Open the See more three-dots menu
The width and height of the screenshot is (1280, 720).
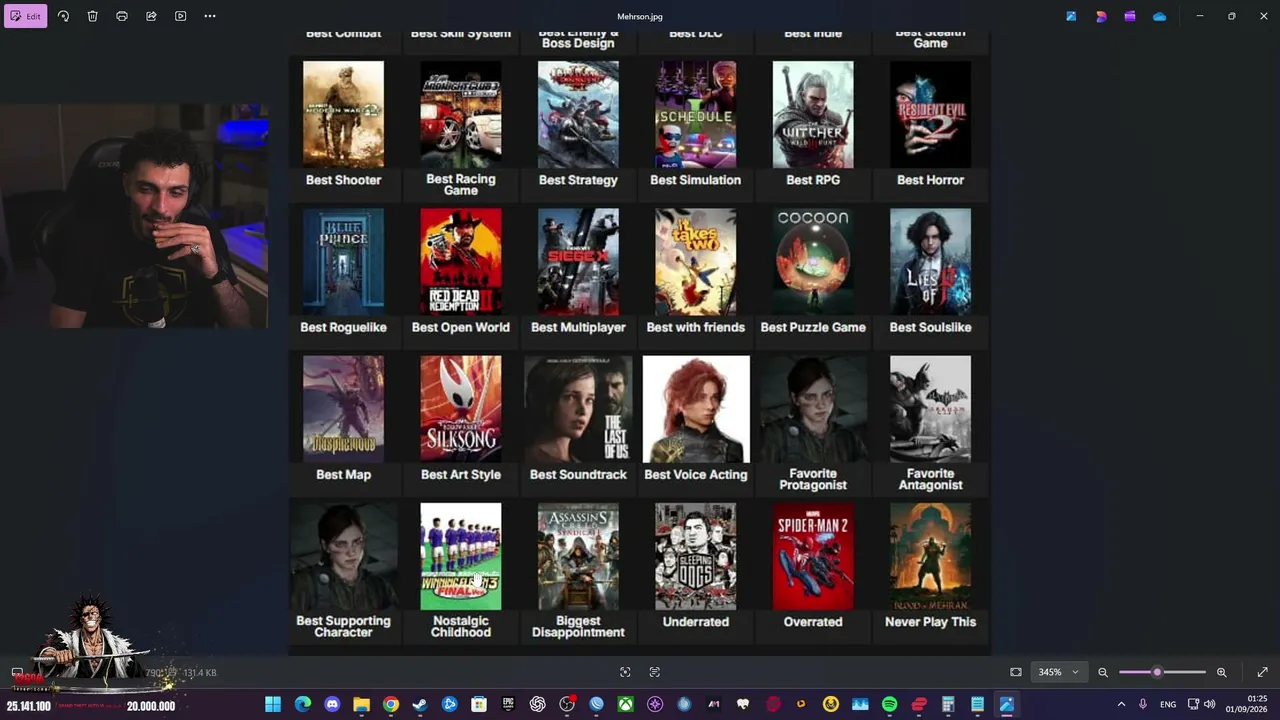coord(210,16)
